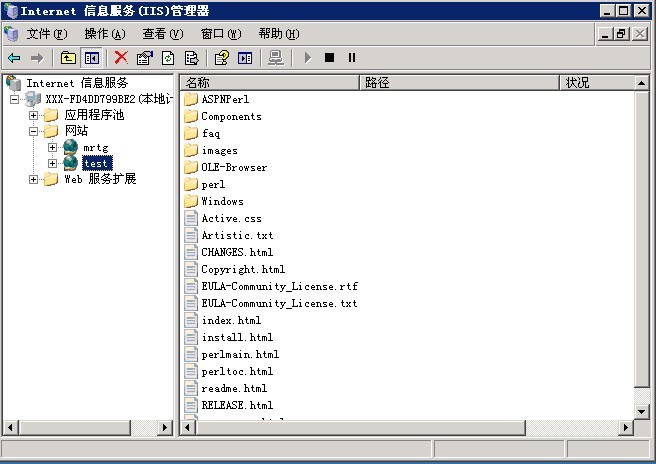Image resolution: width=656 pixels, height=464 pixels.
Task: Select EULA-Community_License.txt file
Action: coord(279,303)
